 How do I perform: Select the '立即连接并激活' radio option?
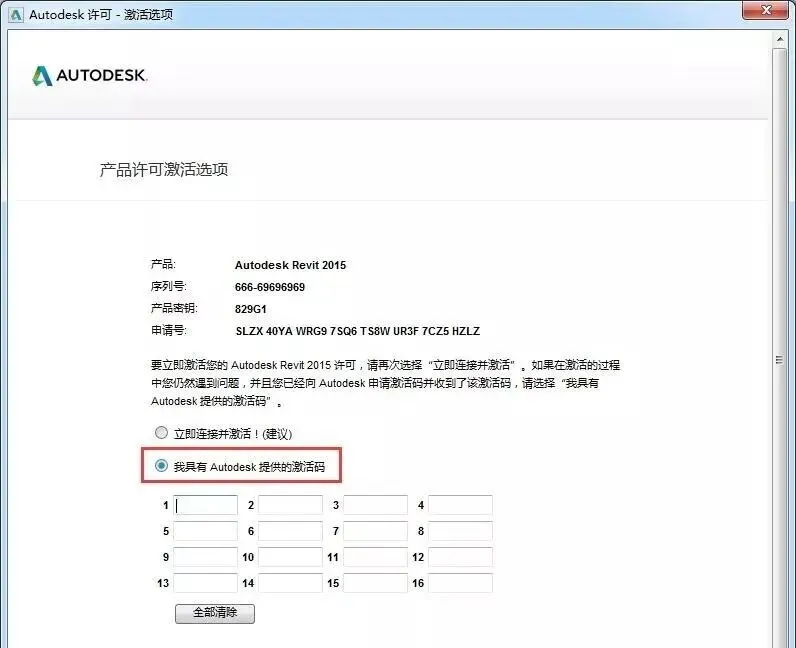[x=161, y=433]
